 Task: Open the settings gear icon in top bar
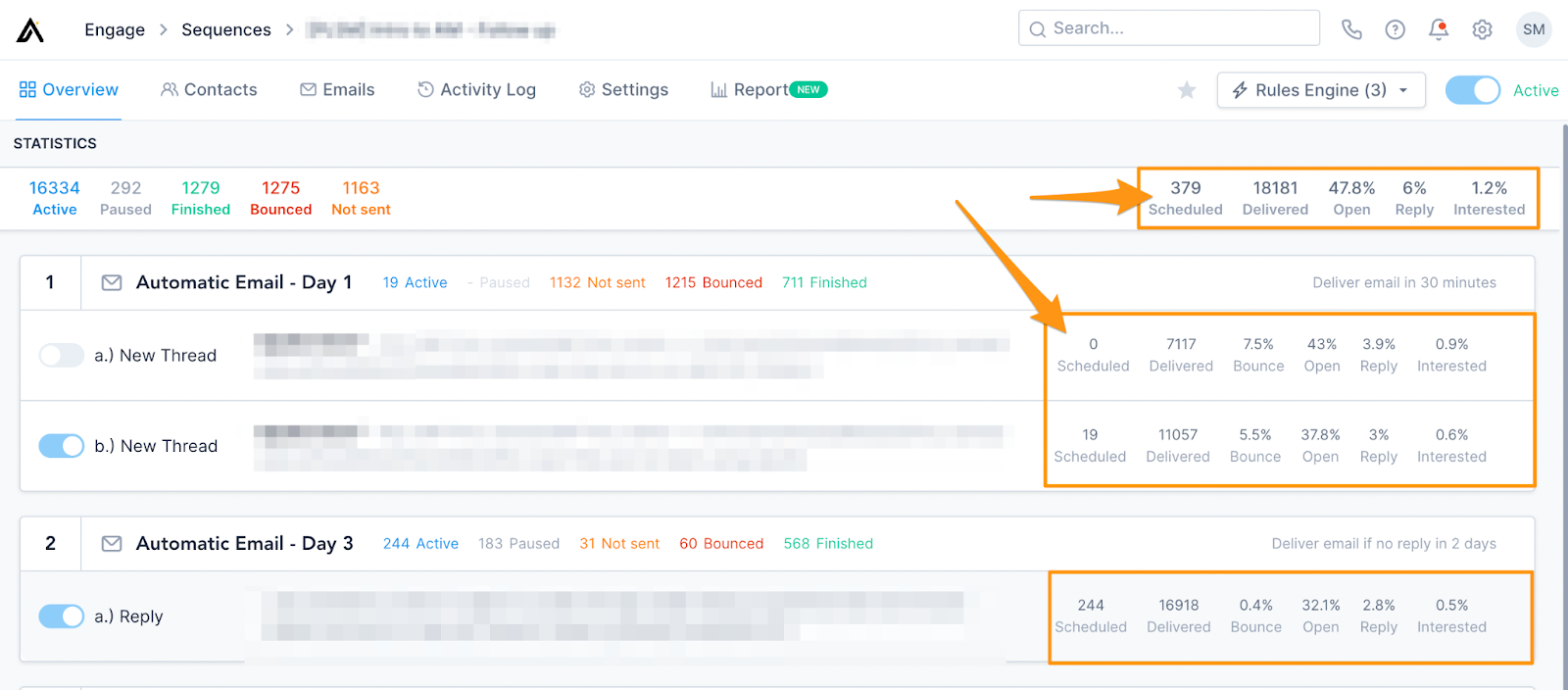(x=1482, y=29)
